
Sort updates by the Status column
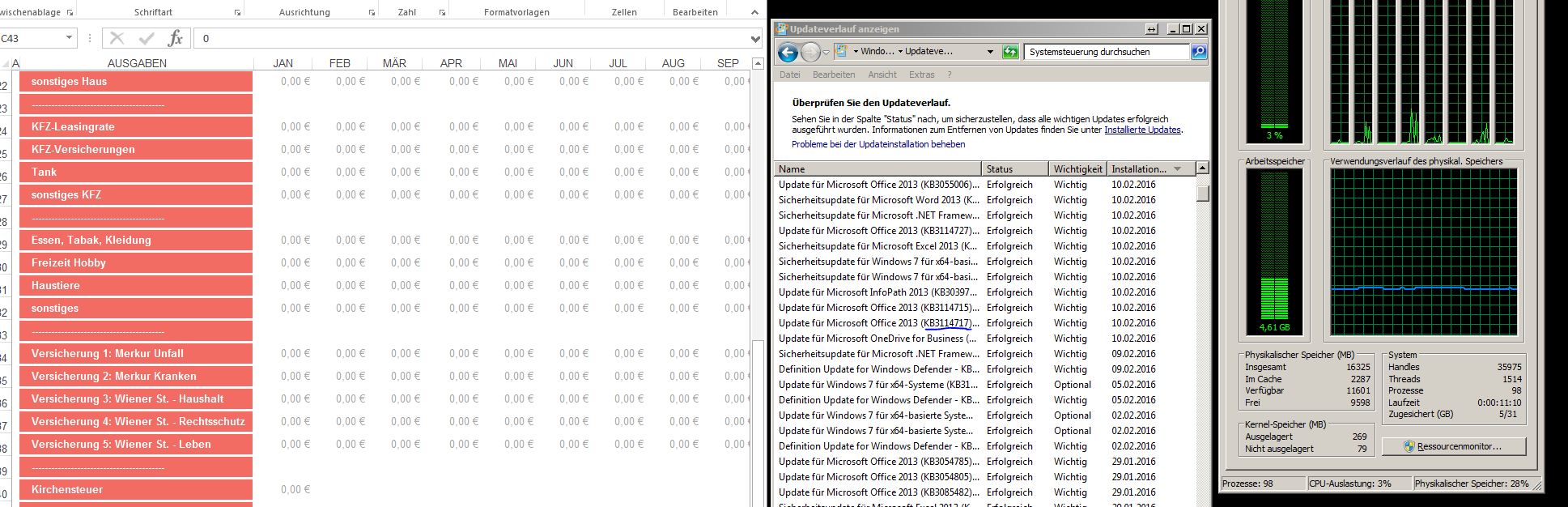point(1015,169)
